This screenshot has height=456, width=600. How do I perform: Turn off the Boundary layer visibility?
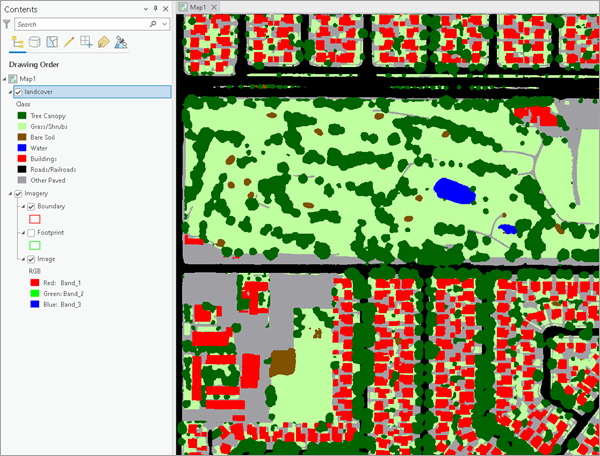point(31,206)
